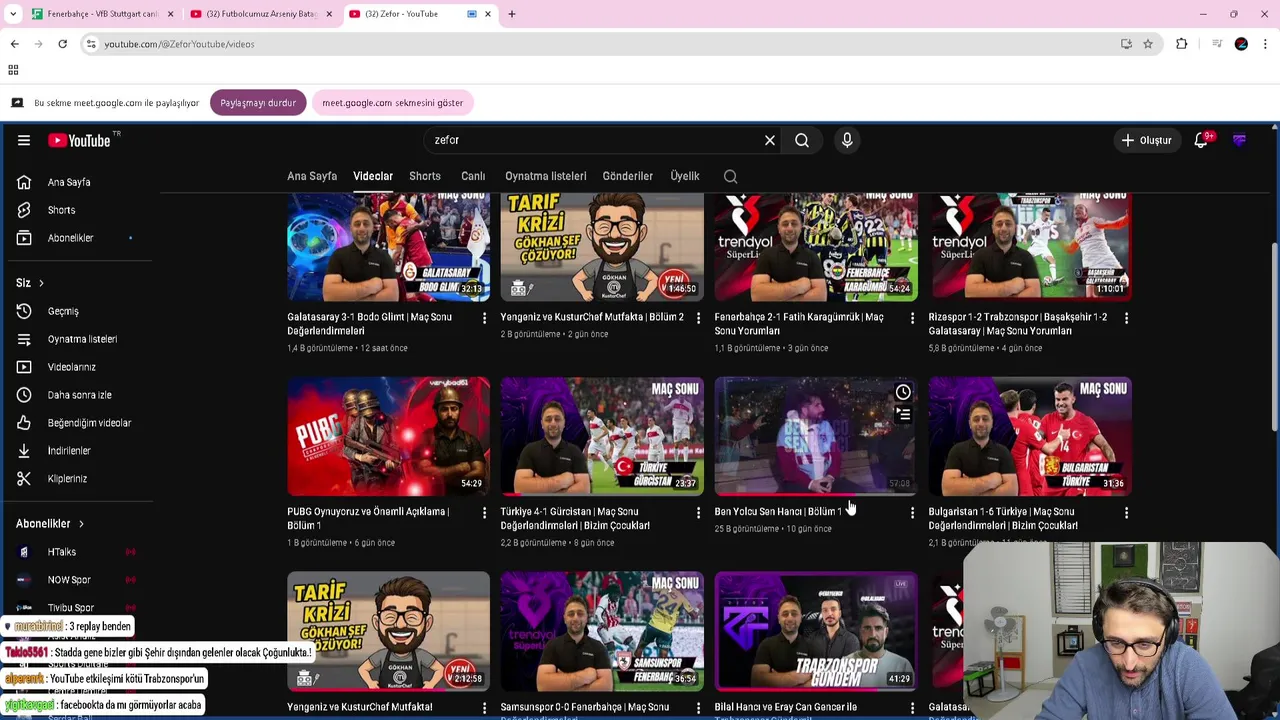The width and height of the screenshot is (1280, 720).
Task: Add Ben Yolcu Sen Hancı to queue
Action: [903, 414]
